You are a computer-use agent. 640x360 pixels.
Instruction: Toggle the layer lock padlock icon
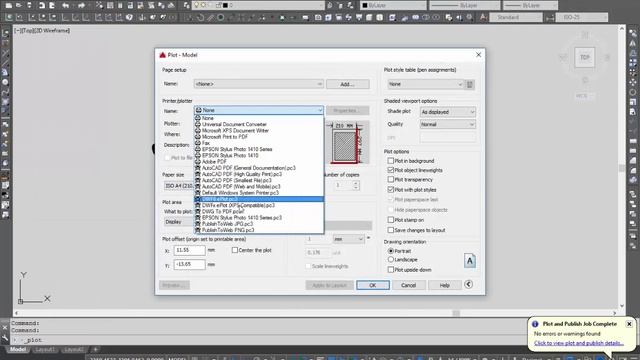(218, 5)
